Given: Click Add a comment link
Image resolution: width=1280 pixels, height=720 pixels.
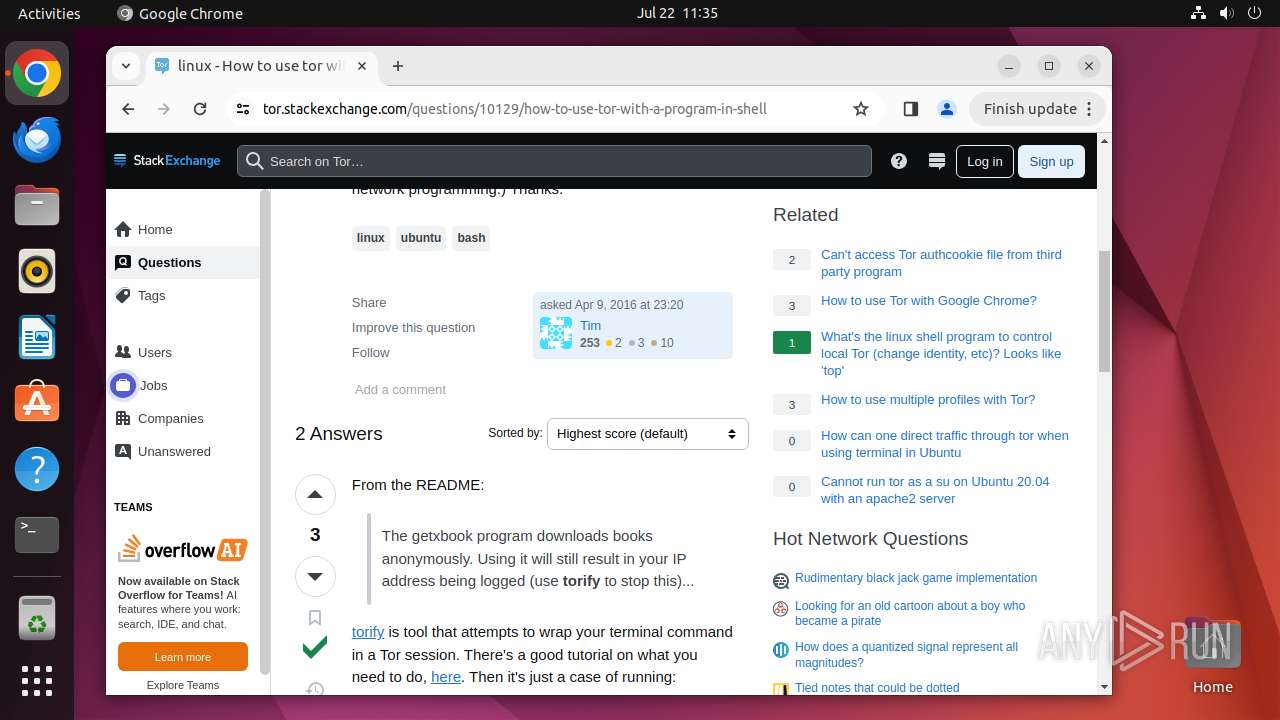Looking at the screenshot, I should 400,389.
